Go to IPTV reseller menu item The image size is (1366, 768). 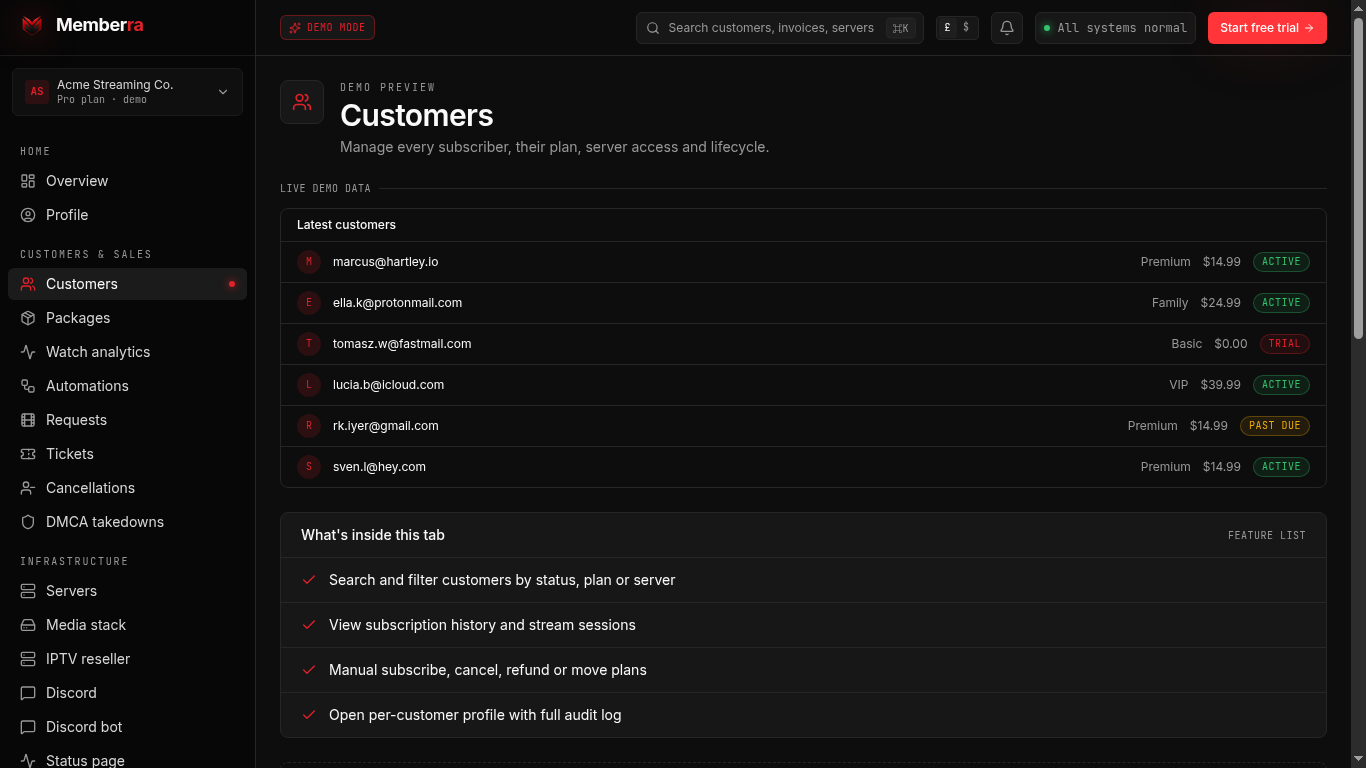127,659
